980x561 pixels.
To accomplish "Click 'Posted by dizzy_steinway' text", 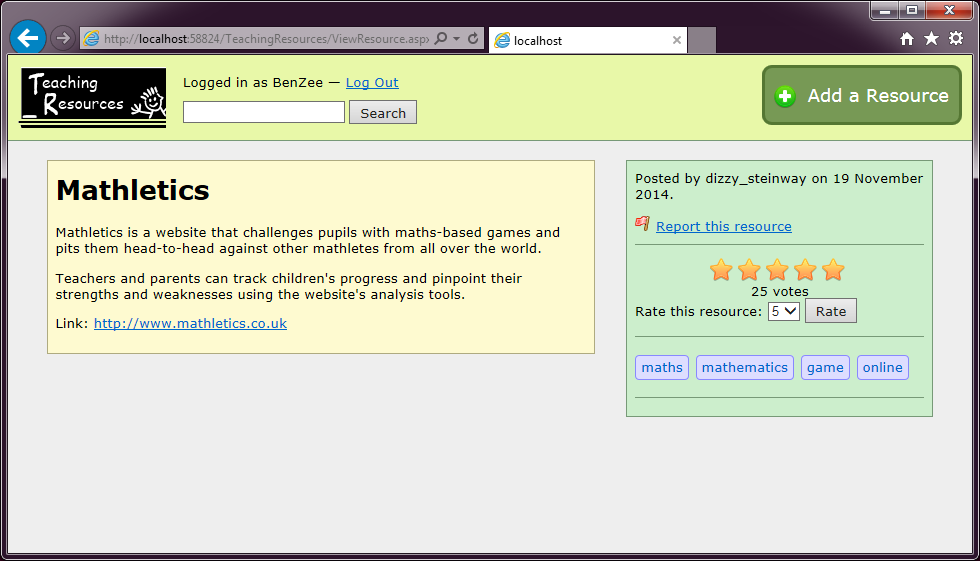I will 721,178.
